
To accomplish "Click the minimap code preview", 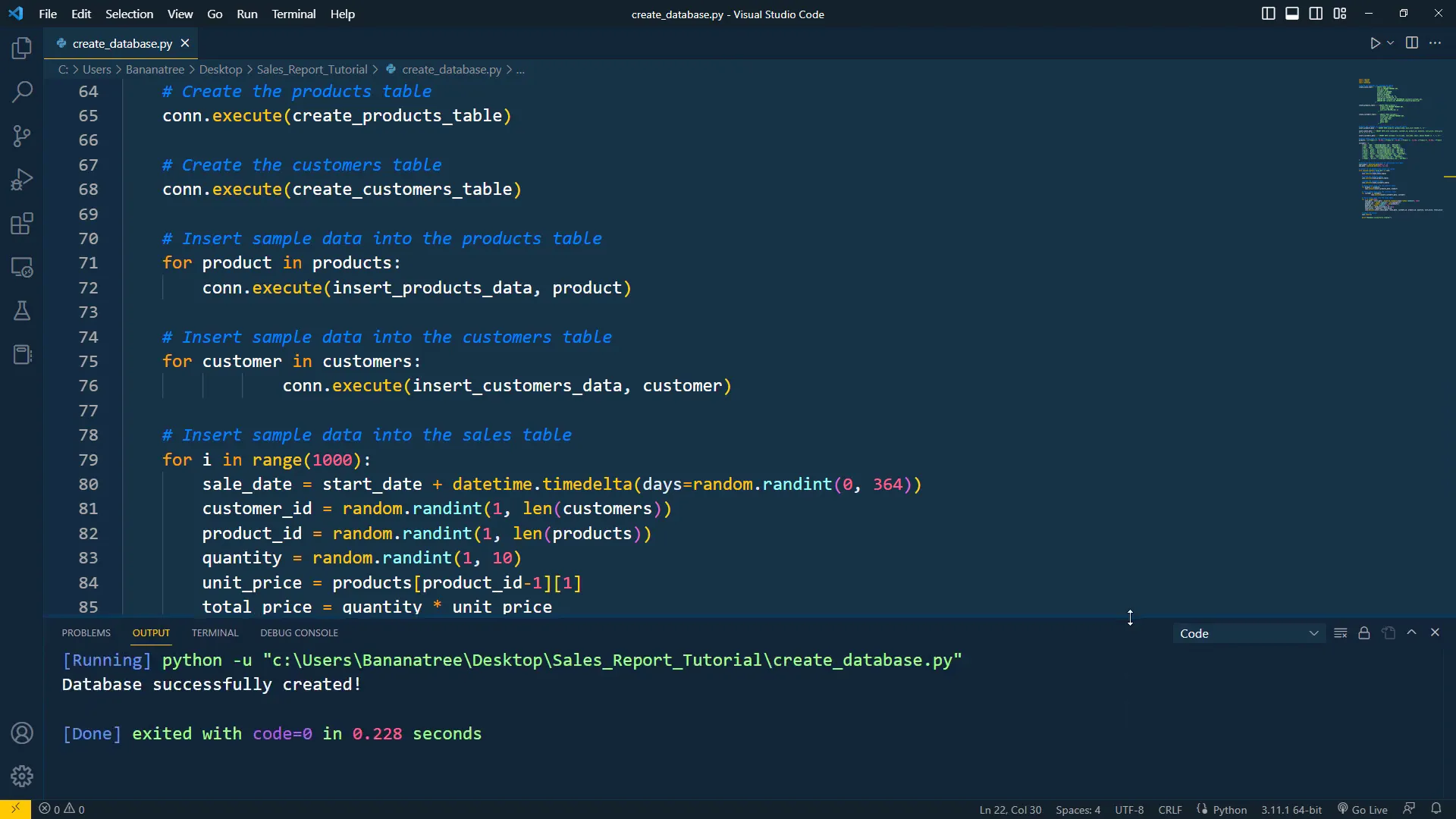I will pos(1399,148).
